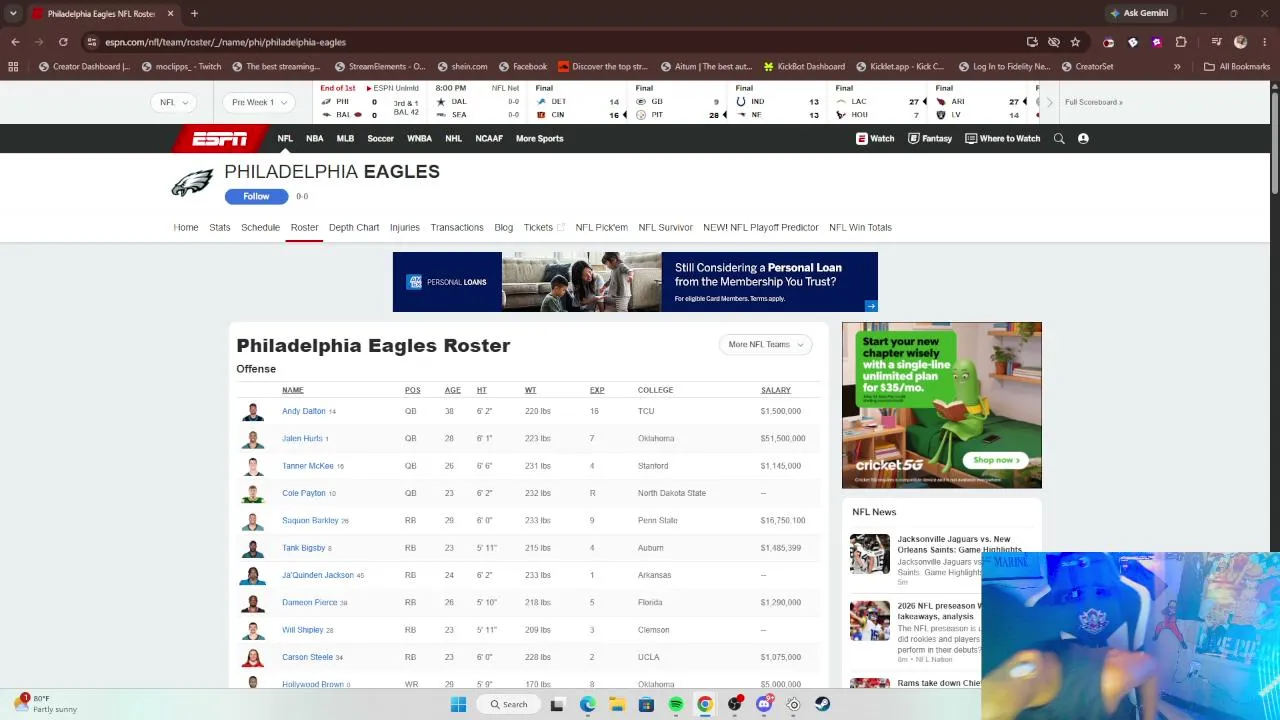
Task: Open Chrome profile avatar
Action: 1241,42
